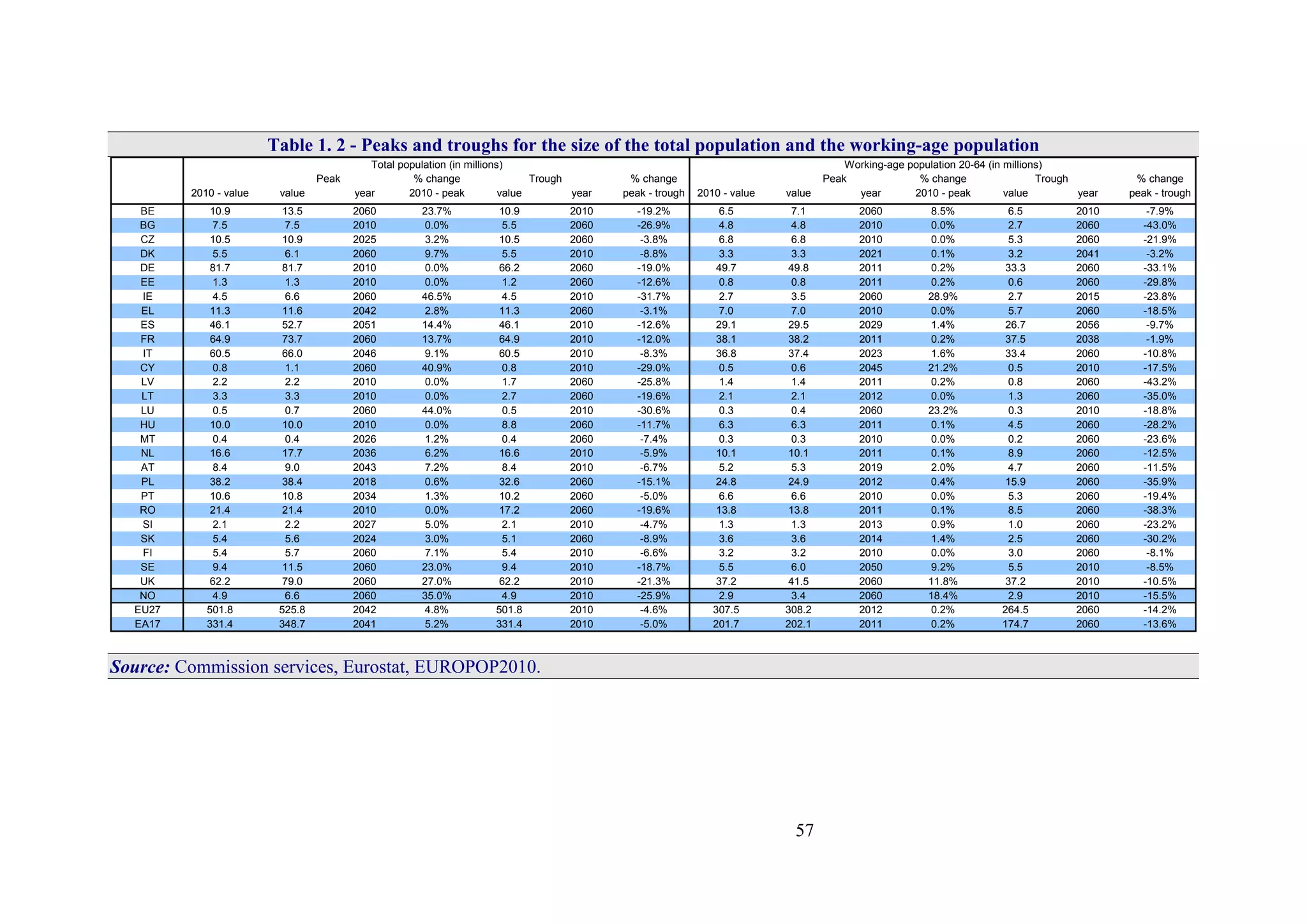Select the 348.7 EA17 peak value
This screenshot has height=924, width=1307.
pos(292,624)
